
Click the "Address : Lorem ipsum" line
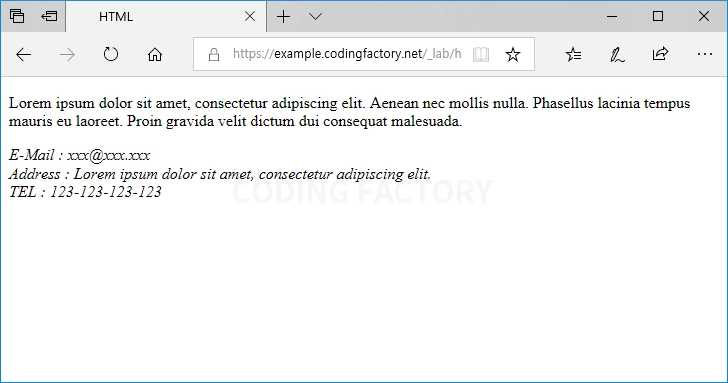pos(220,174)
